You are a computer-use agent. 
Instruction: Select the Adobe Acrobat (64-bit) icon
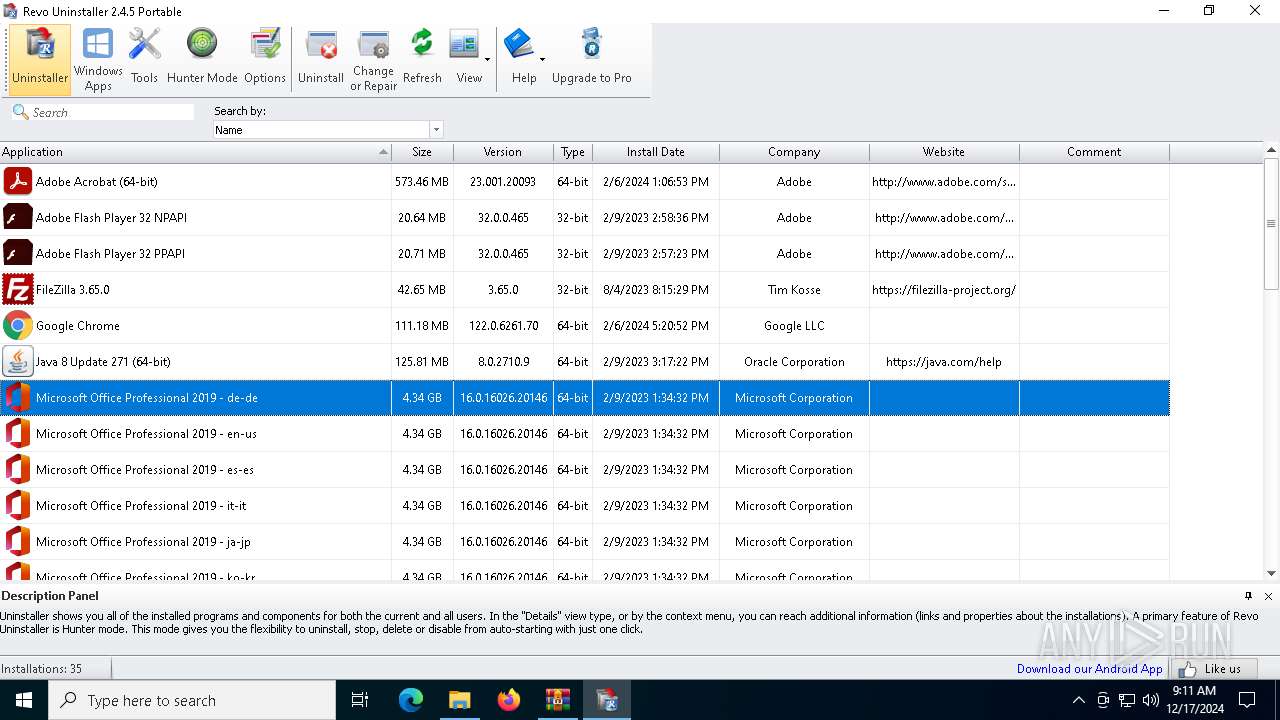(17, 181)
